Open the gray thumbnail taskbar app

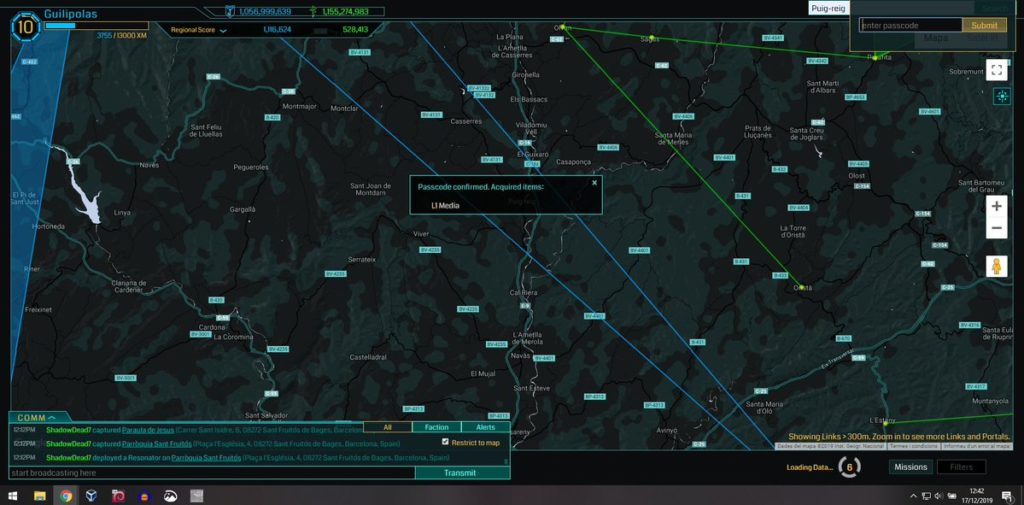197,496
